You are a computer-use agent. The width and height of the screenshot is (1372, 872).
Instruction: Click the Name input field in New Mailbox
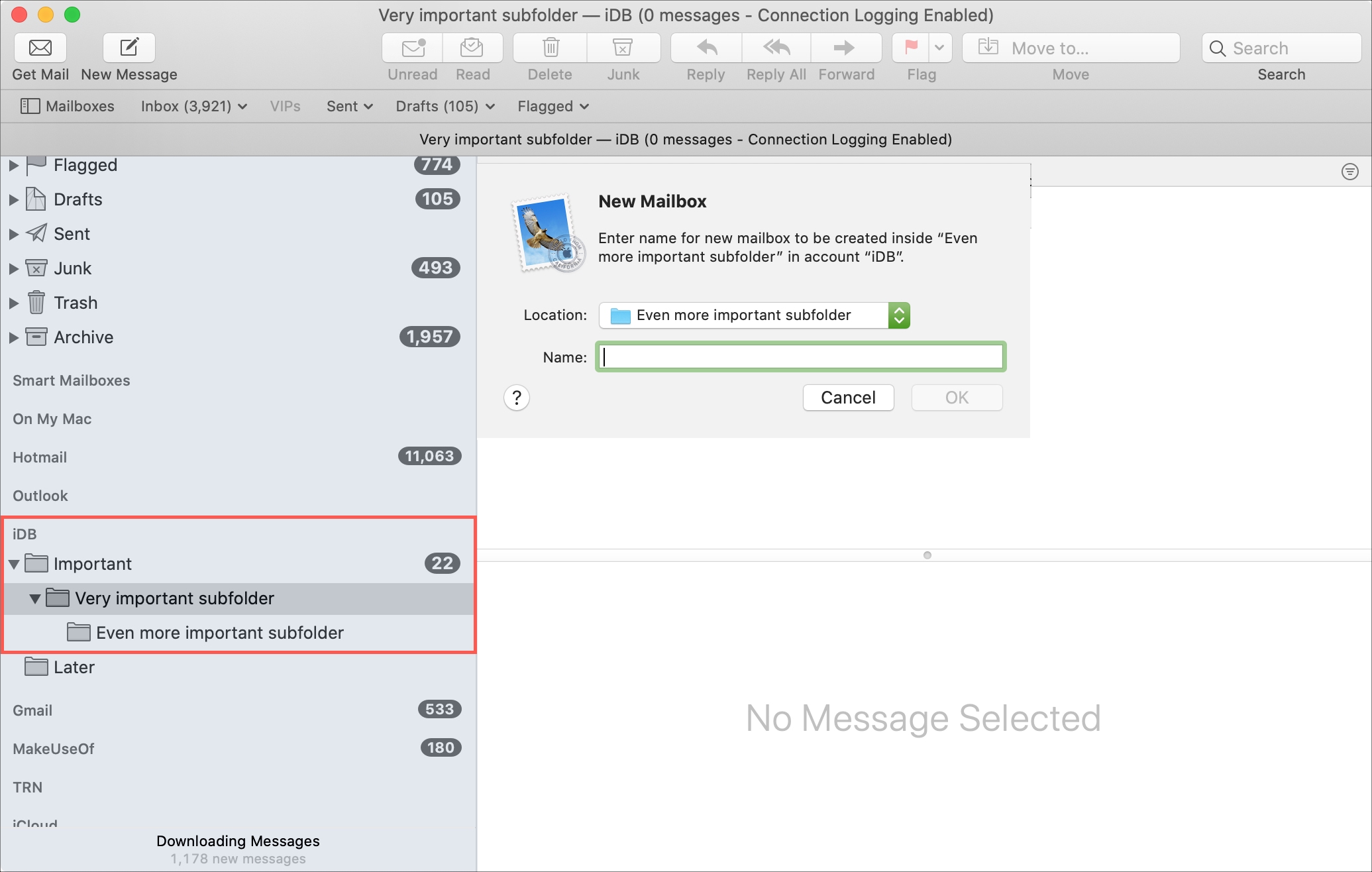(x=801, y=356)
